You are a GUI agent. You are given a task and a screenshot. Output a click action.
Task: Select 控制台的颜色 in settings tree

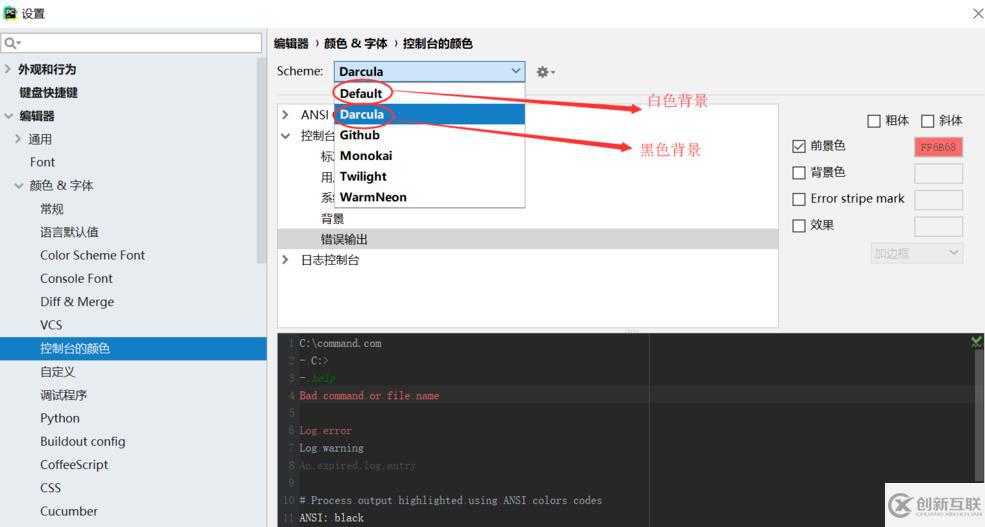click(133, 349)
